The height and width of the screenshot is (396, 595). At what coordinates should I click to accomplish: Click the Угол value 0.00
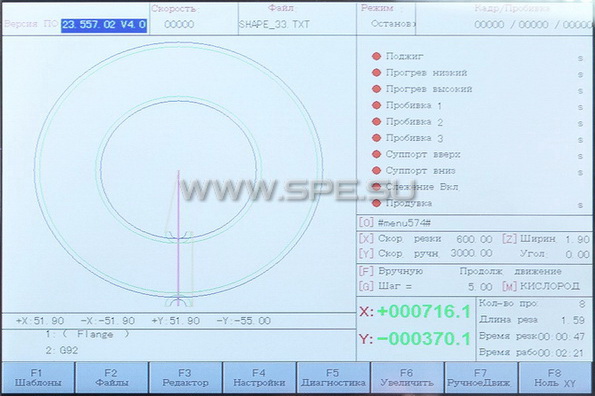(578, 254)
